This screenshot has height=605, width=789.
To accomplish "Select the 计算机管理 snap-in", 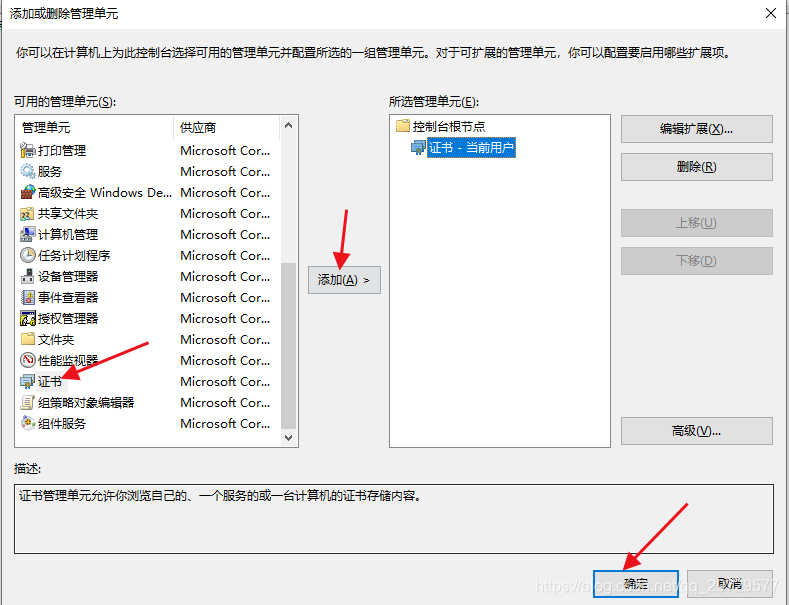I will pos(147,235).
